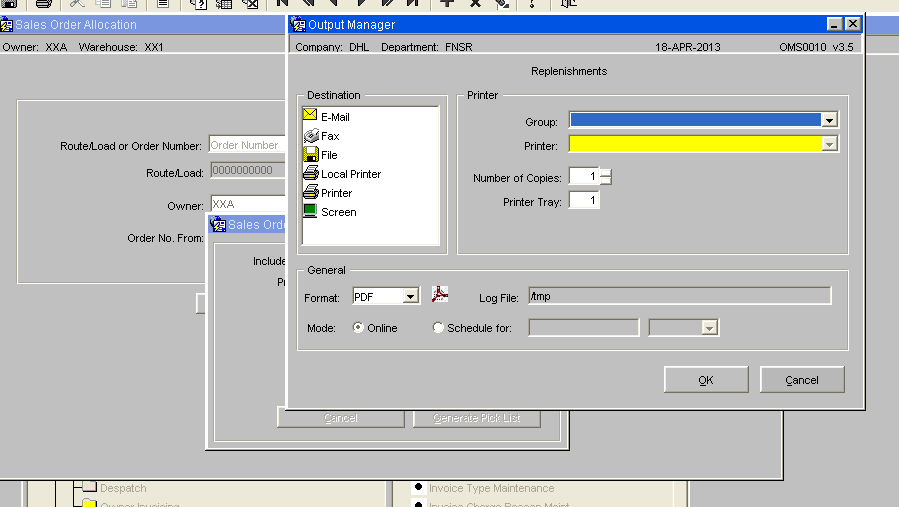Click the Sales Order Allocation window icon
This screenshot has width=899, height=507.
pos(6,25)
